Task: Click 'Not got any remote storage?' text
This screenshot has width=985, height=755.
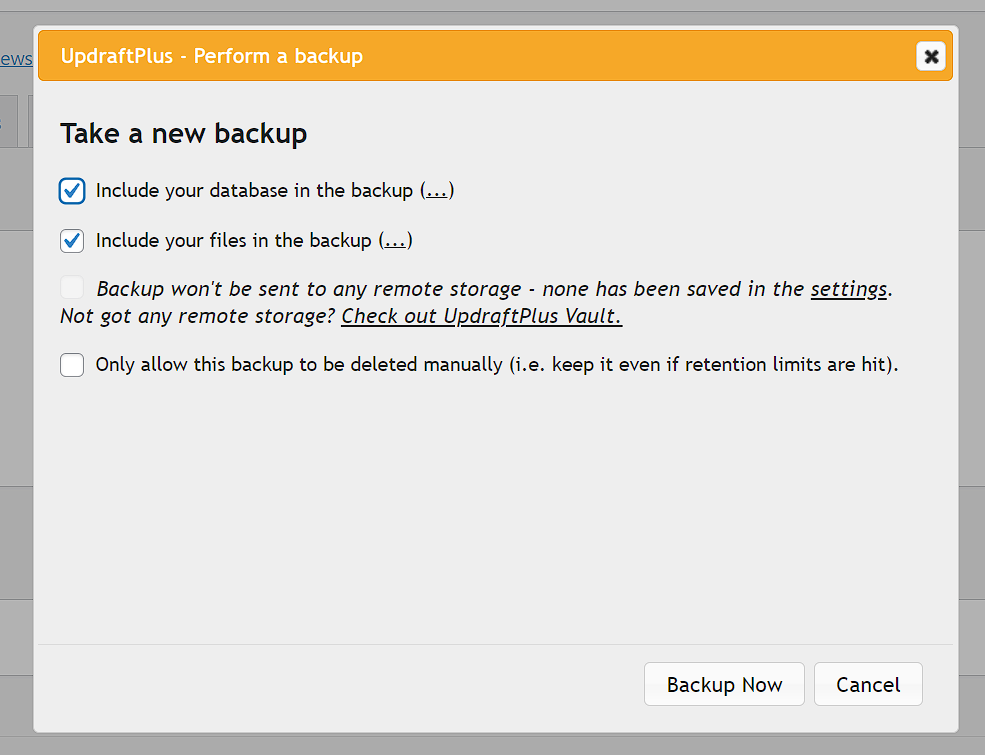Action: pos(198,317)
